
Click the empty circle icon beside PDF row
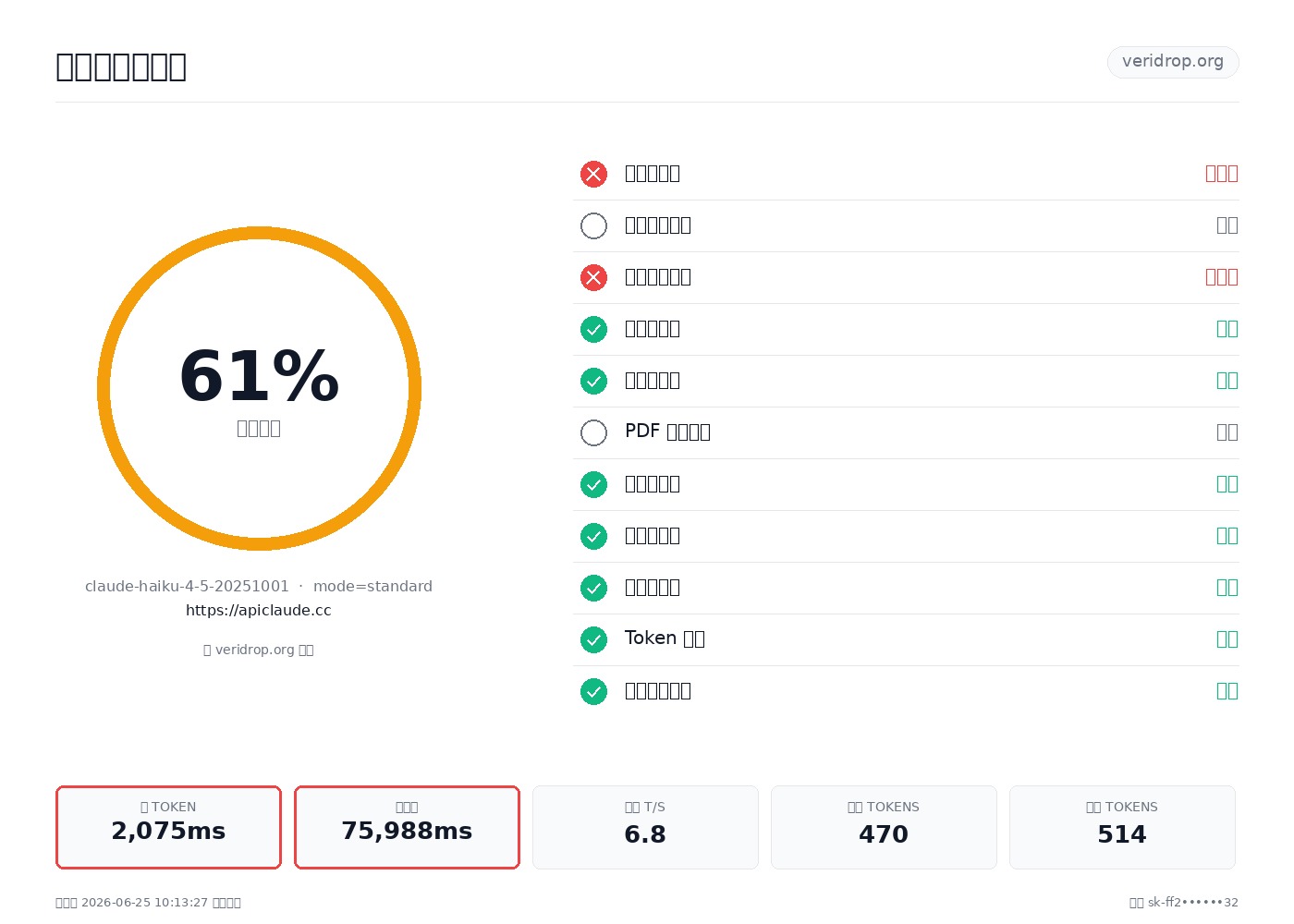tap(593, 432)
